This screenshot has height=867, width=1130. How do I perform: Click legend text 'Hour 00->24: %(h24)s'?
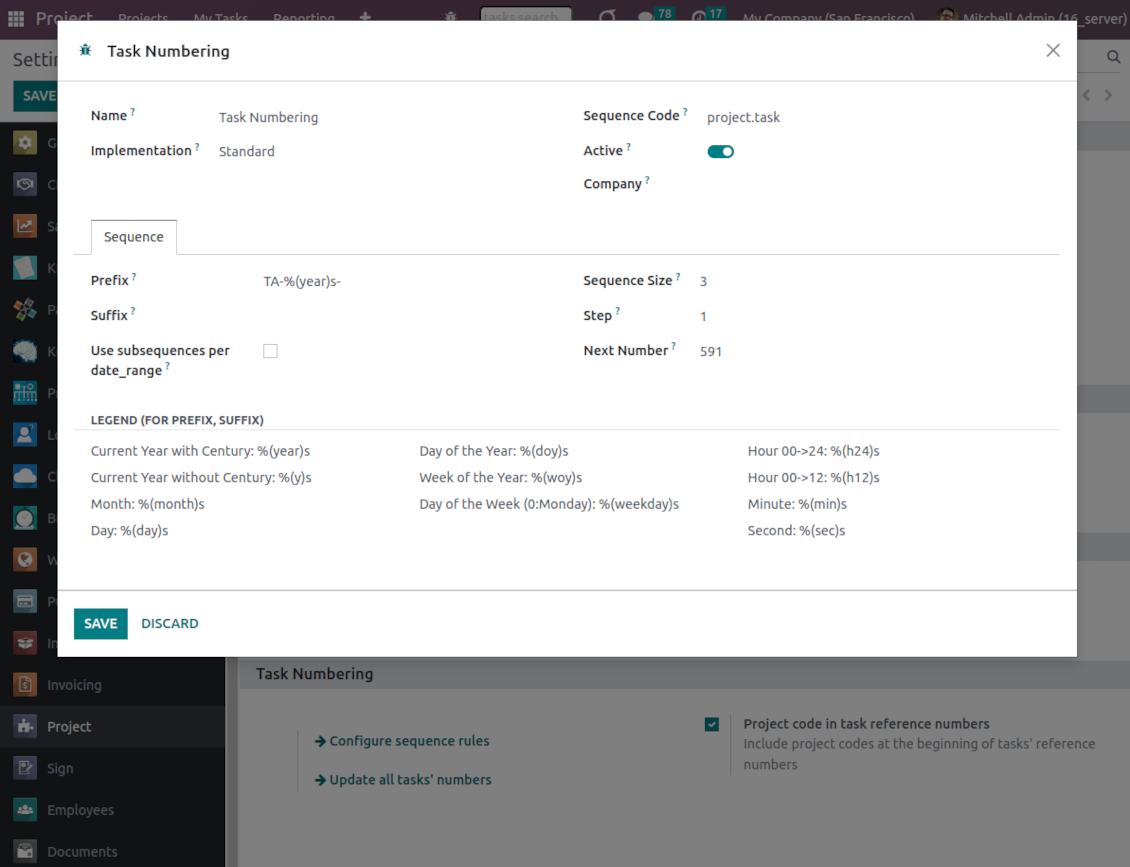point(814,451)
